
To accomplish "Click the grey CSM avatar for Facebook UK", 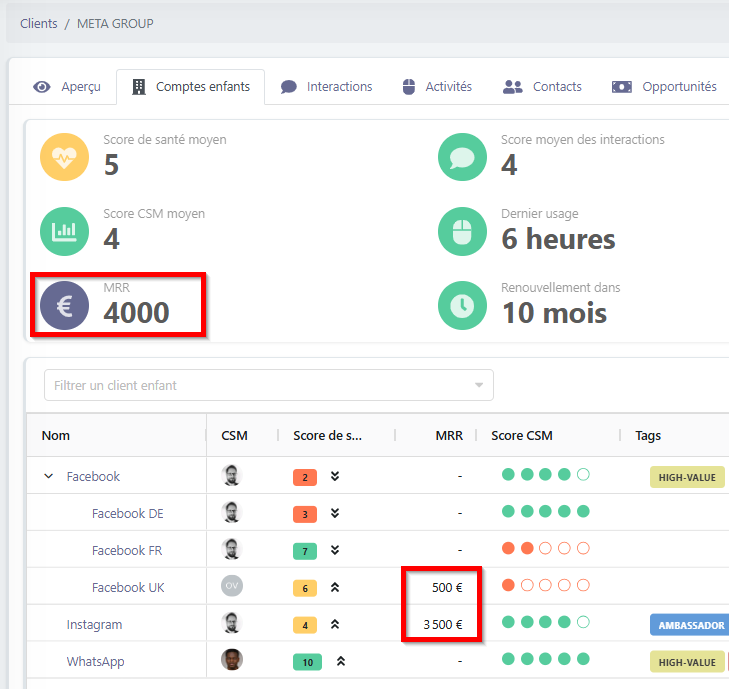I will pyautogui.click(x=232, y=587).
